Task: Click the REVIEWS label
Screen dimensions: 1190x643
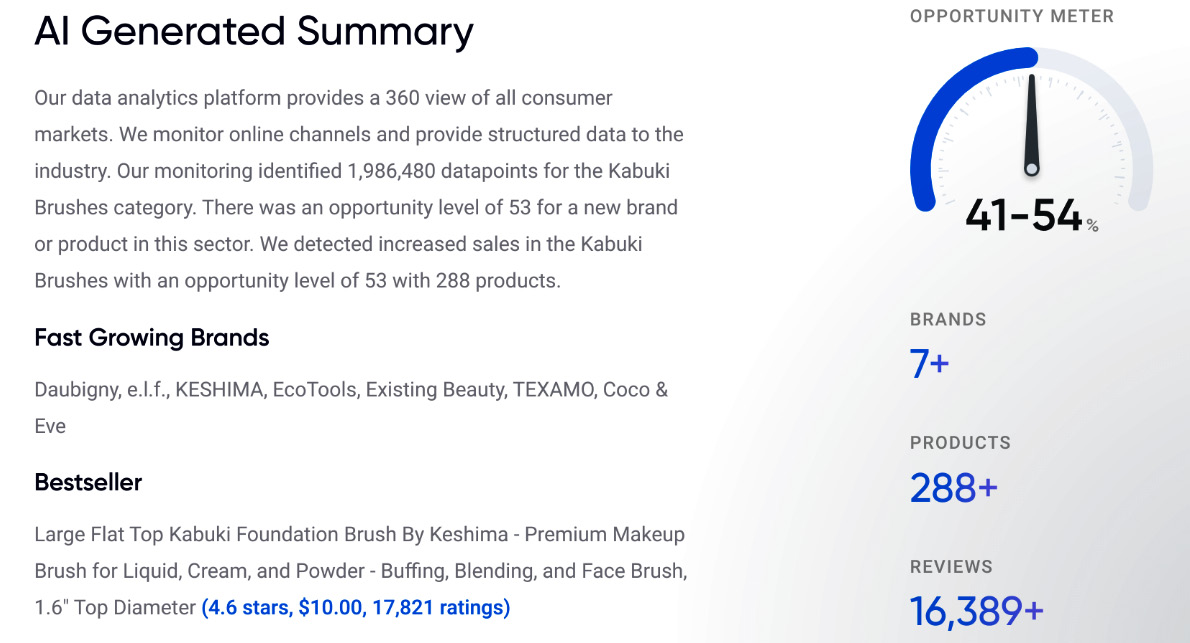Action: pyautogui.click(x=951, y=566)
